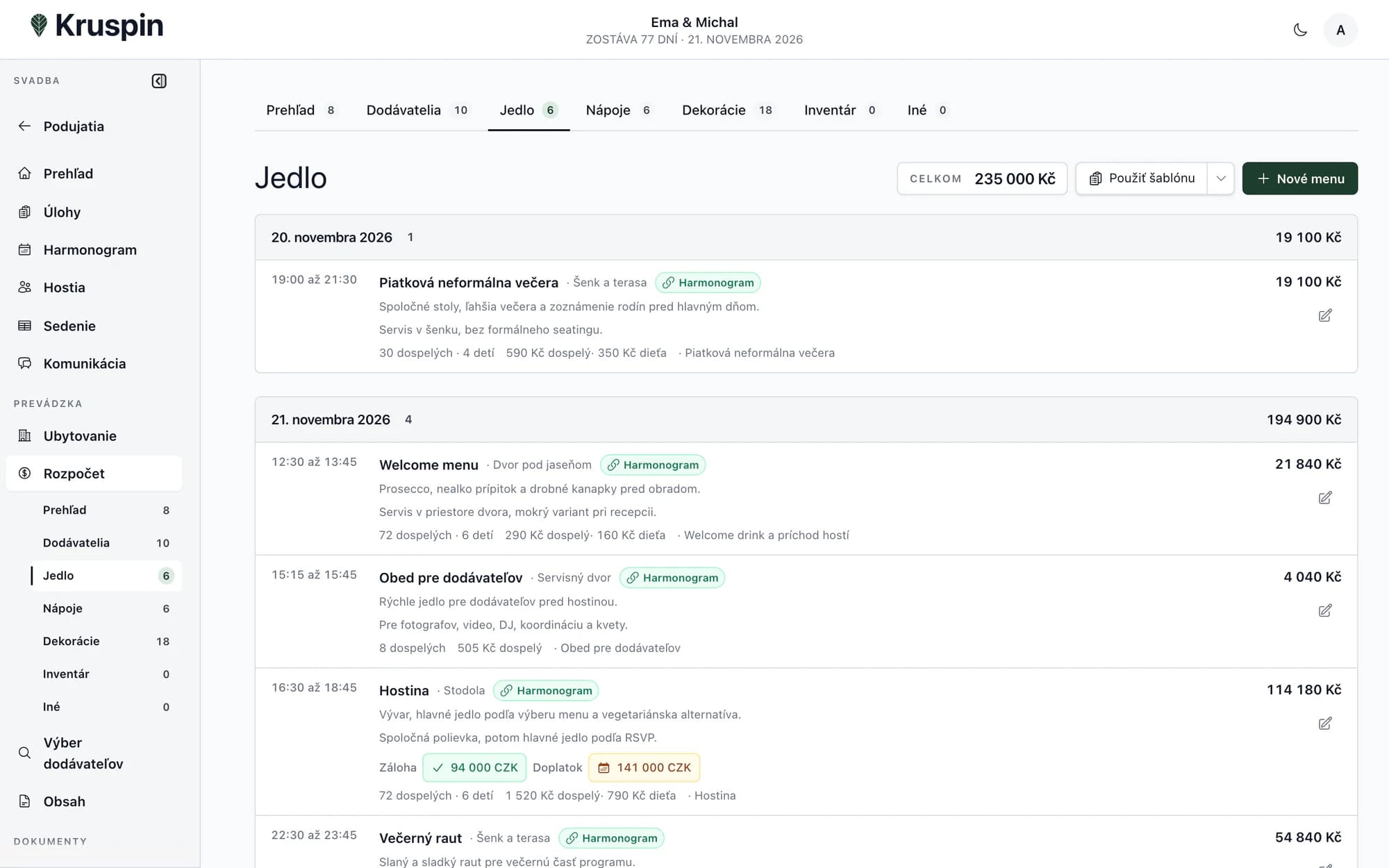Viewport: 1389px width, 868px height.
Task: Switch to the Iné tab
Action: 927,110
